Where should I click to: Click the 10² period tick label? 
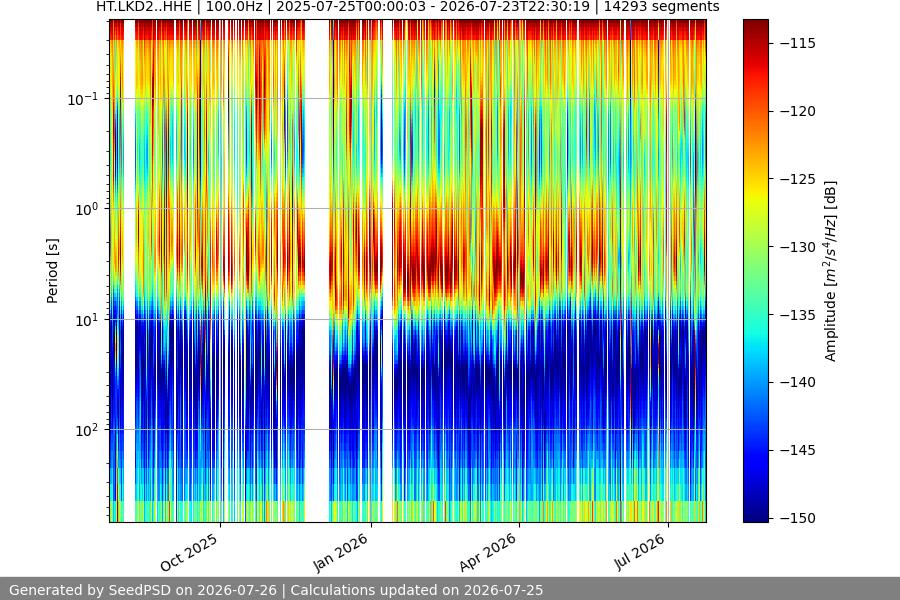[x=86, y=430]
